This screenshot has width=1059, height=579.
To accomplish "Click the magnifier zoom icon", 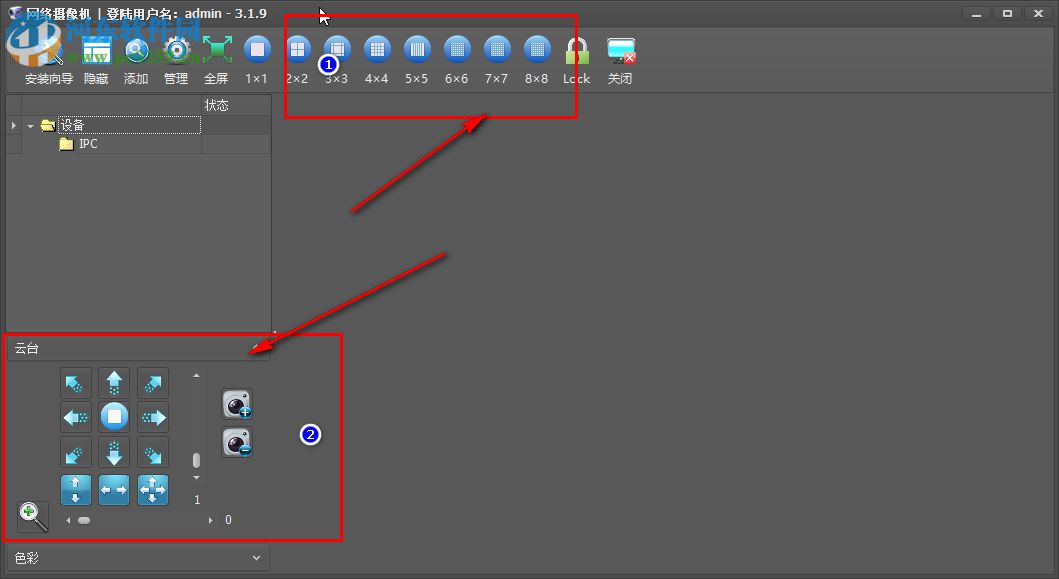I will tap(32, 517).
